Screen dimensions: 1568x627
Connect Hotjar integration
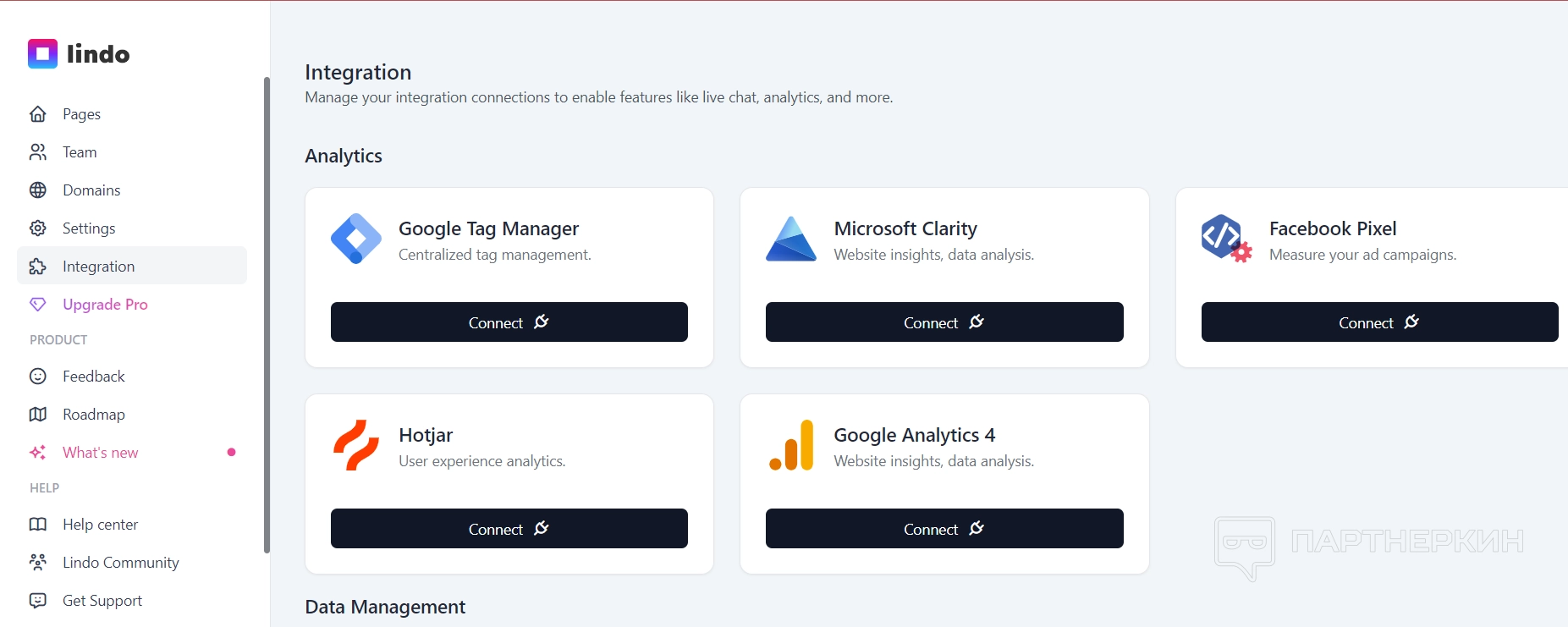509,529
